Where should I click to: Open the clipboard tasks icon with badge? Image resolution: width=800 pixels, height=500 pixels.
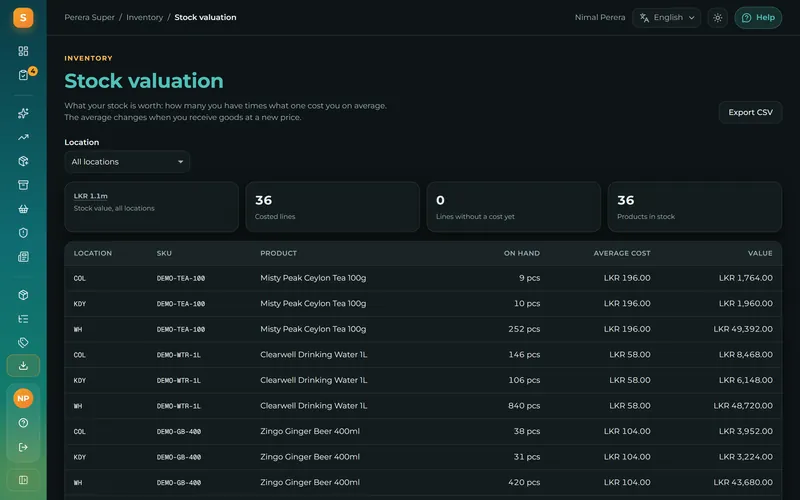pyautogui.click(x=23, y=75)
